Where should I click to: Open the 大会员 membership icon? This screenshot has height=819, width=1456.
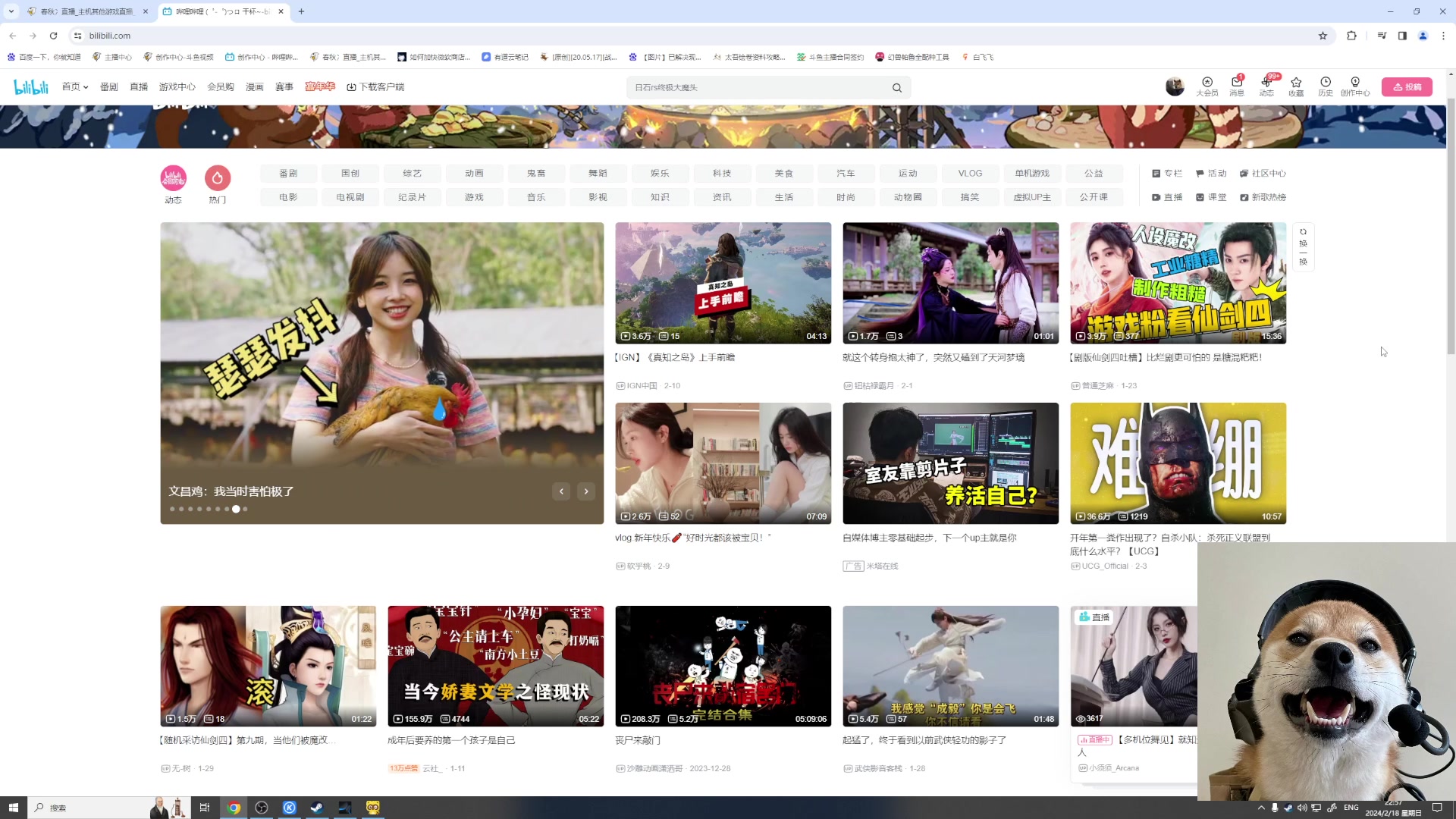[1207, 86]
